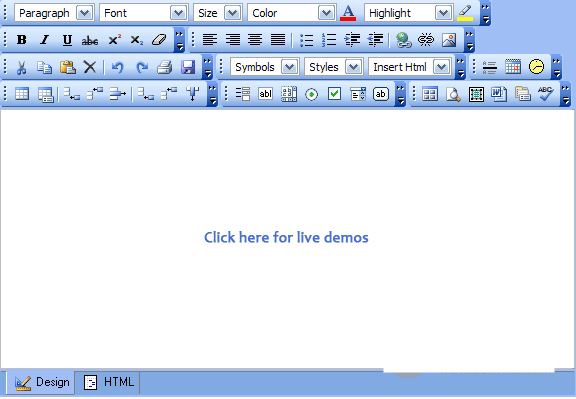Image resolution: width=576 pixels, height=399 pixels.
Task: Follow the 'Click here for live demos' link
Action: tap(286, 237)
